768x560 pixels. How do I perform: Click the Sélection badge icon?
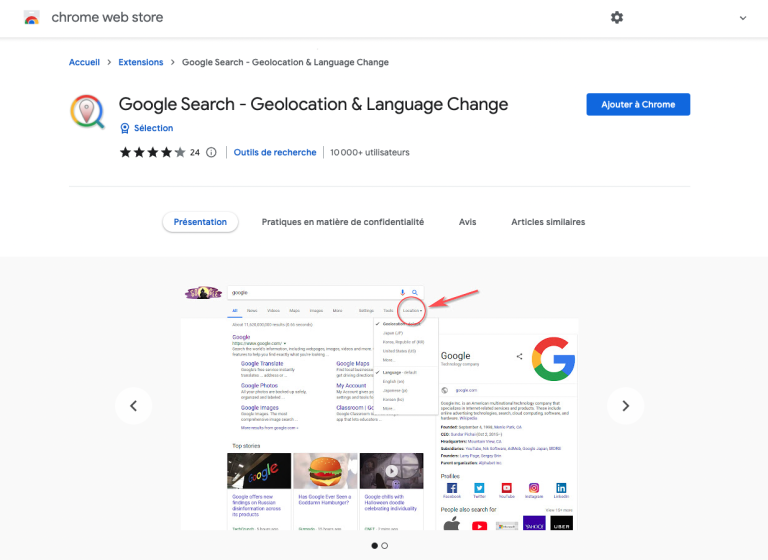click(125, 128)
